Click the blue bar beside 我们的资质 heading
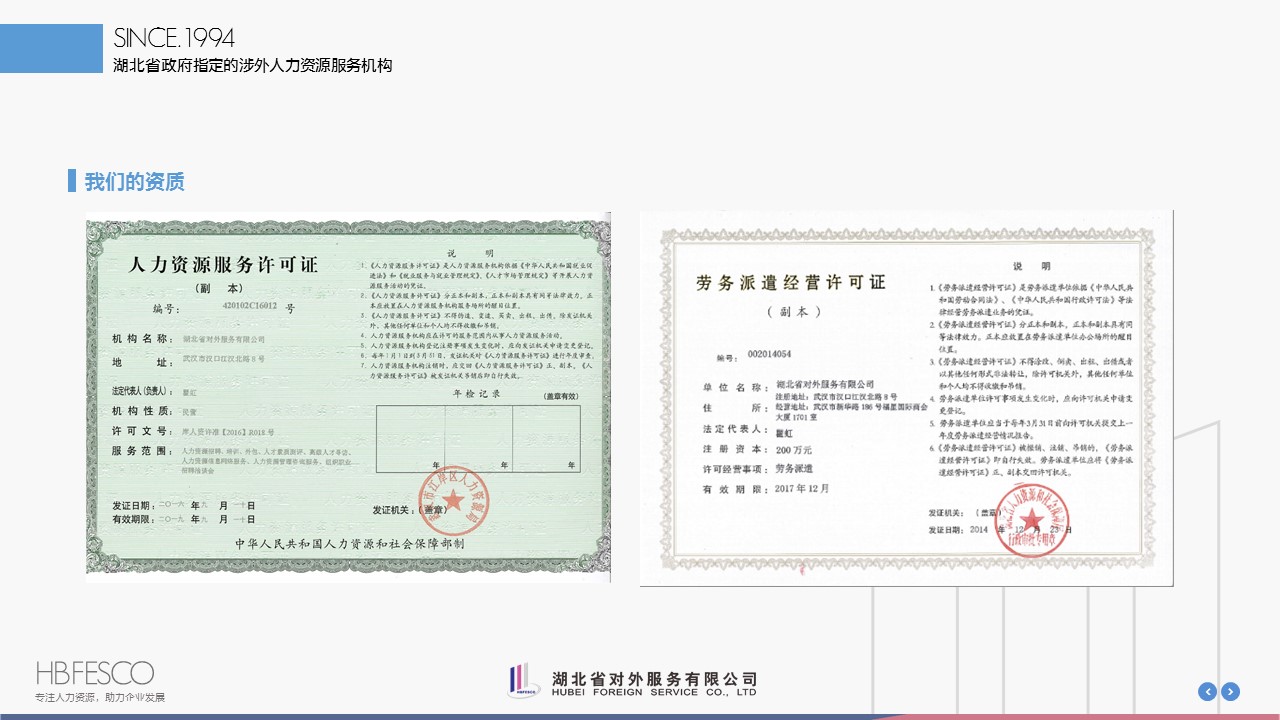1280x720 pixels. pyautogui.click(x=72, y=181)
